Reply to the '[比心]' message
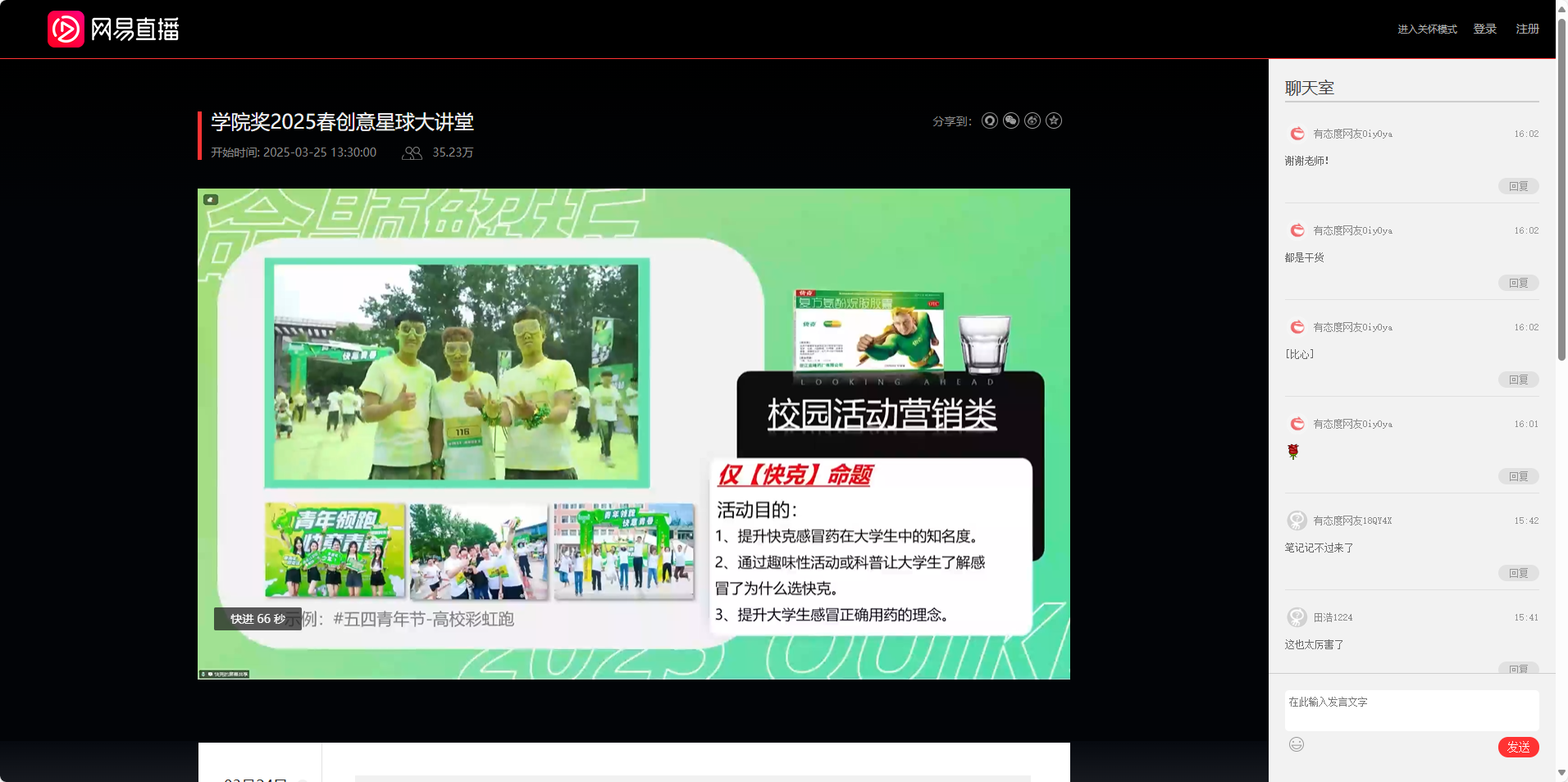Image resolution: width=1568 pixels, height=782 pixels. tap(1518, 380)
